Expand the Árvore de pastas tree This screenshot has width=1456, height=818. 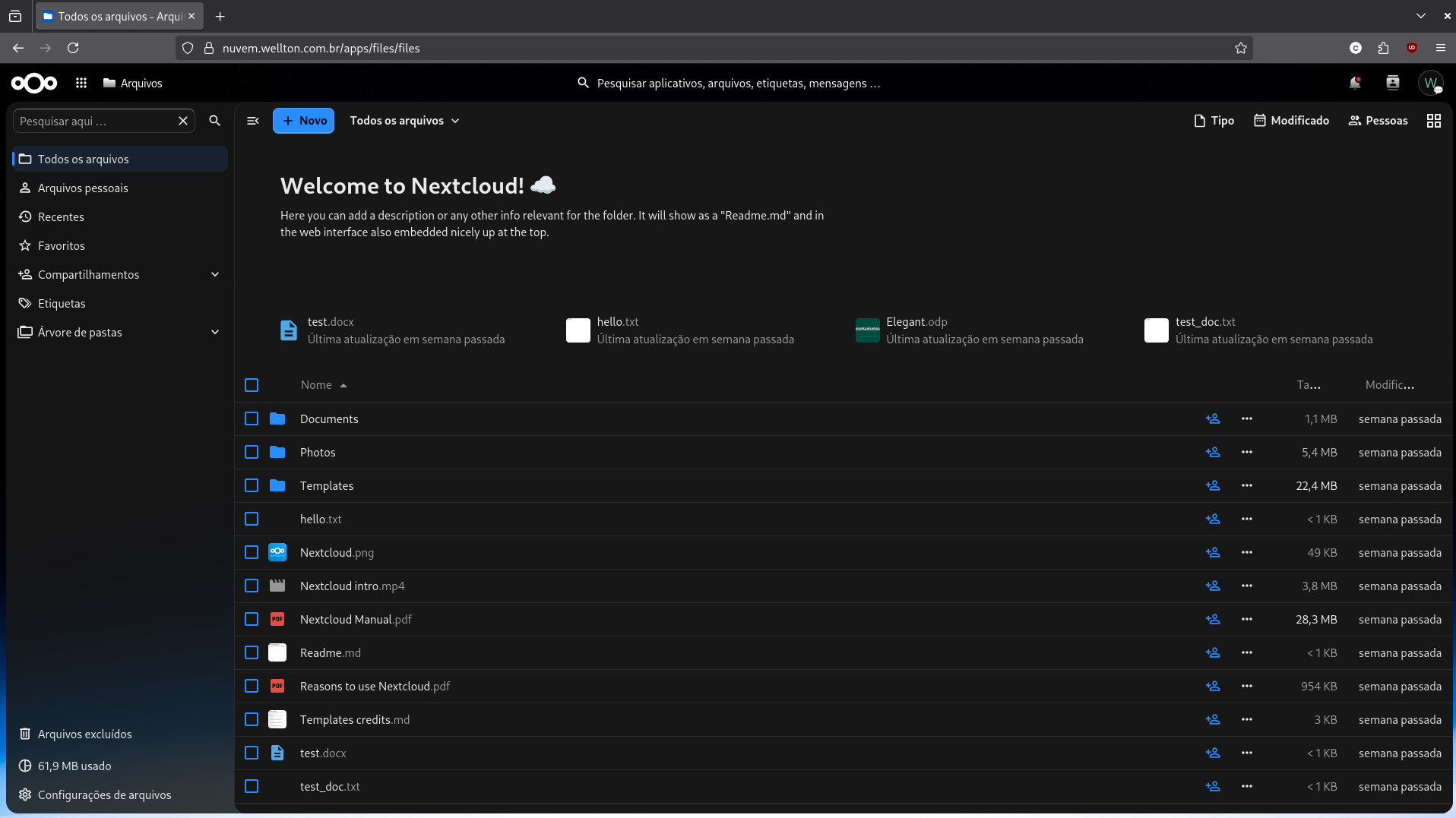pos(215,332)
